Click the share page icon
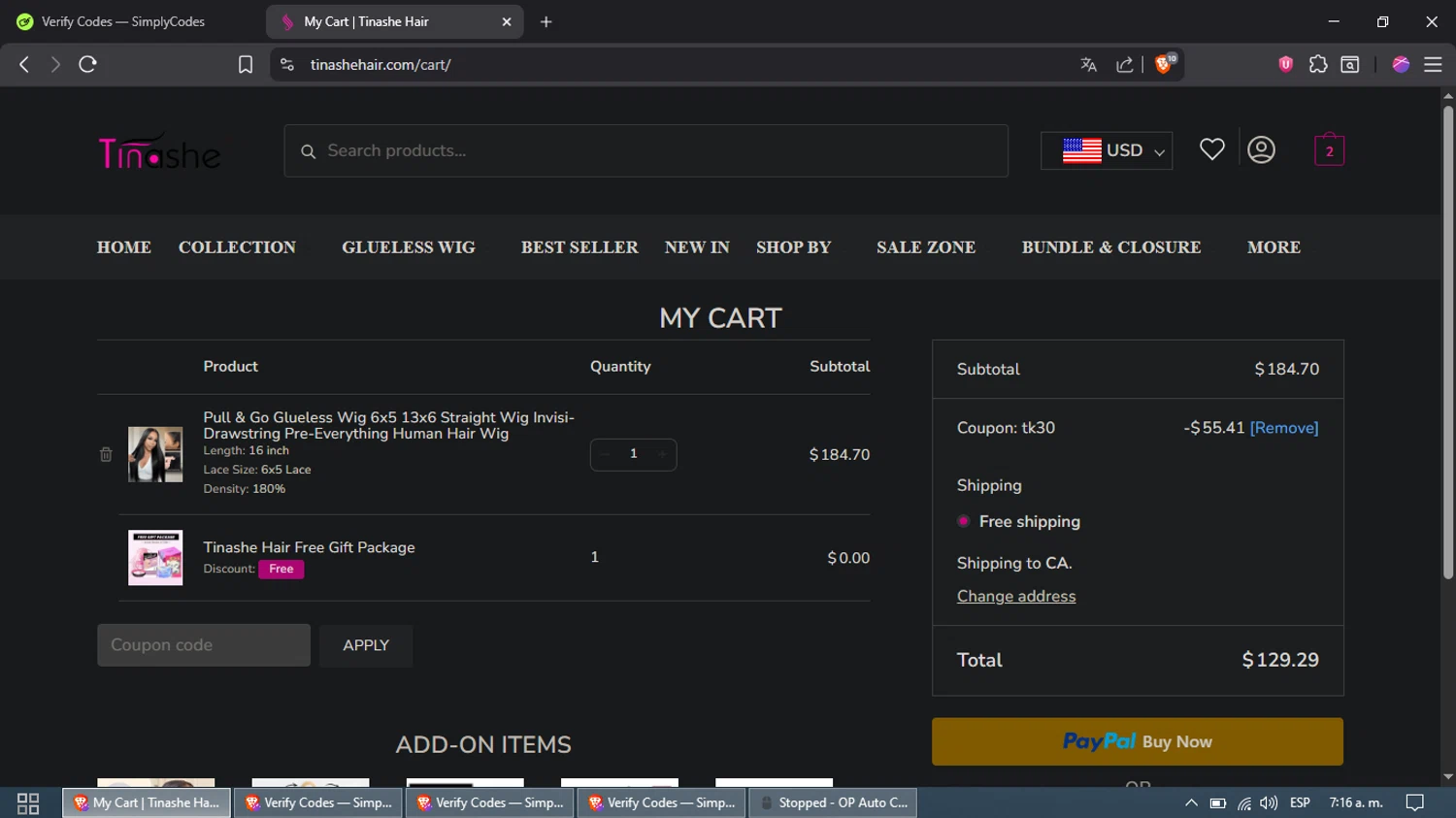 click(1124, 64)
